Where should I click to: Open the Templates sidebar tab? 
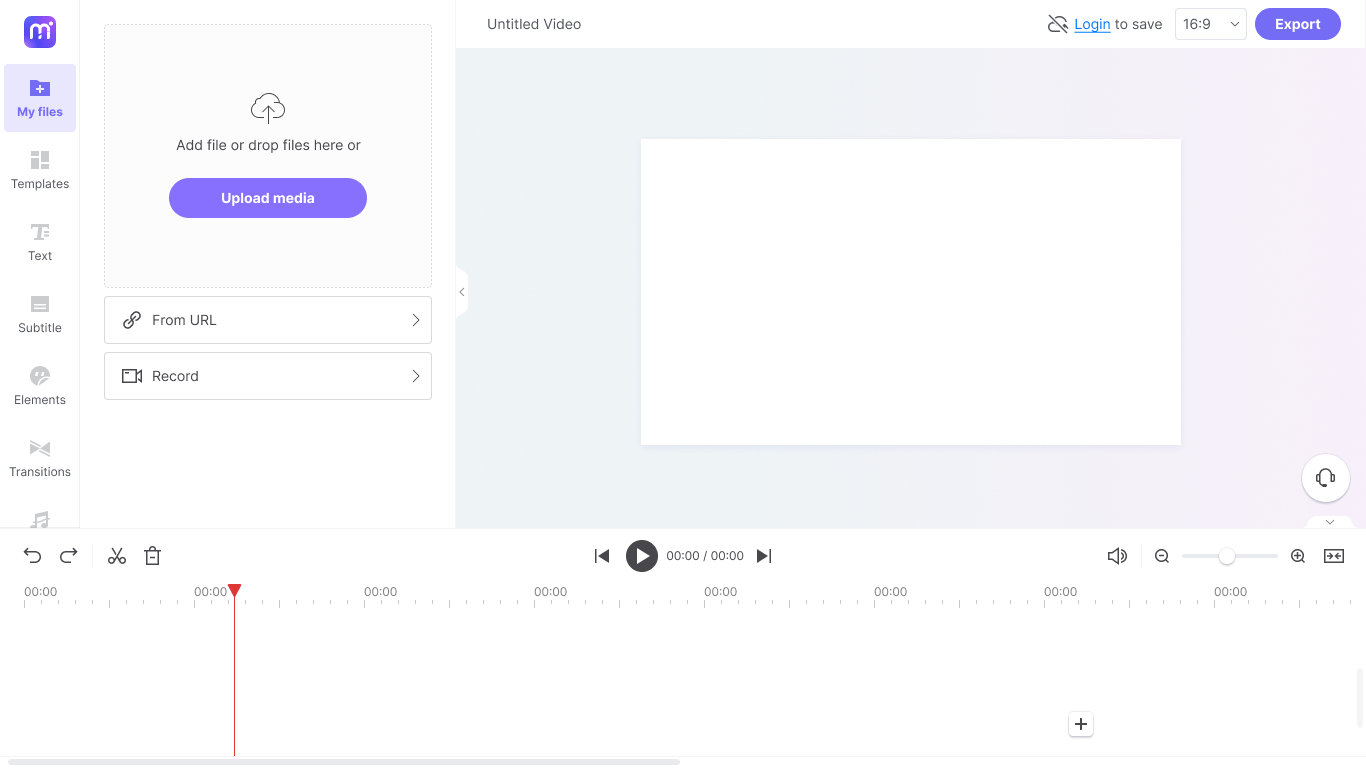(x=40, y=170)
